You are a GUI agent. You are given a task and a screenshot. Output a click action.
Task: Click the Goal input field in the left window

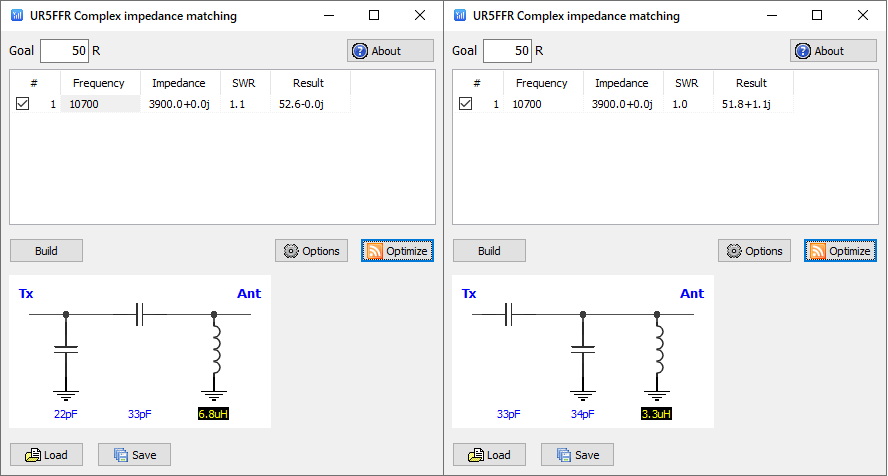64,51
